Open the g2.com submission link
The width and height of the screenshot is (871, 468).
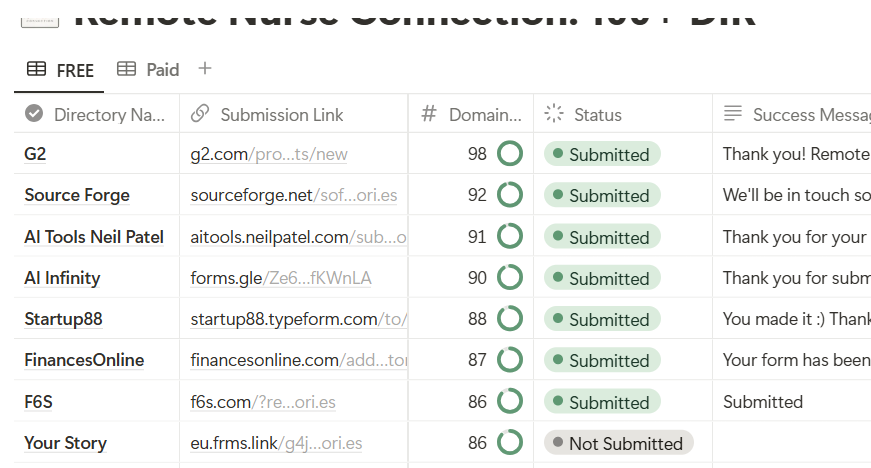click(x=269, y=154)
